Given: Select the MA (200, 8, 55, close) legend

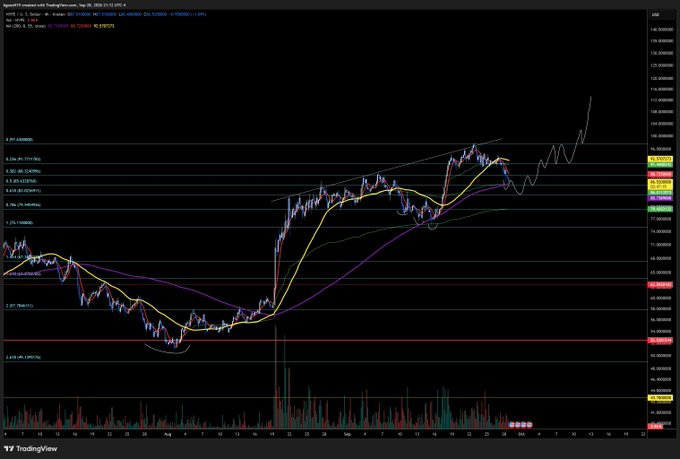Looking at the screenshot, I should 26,26.
